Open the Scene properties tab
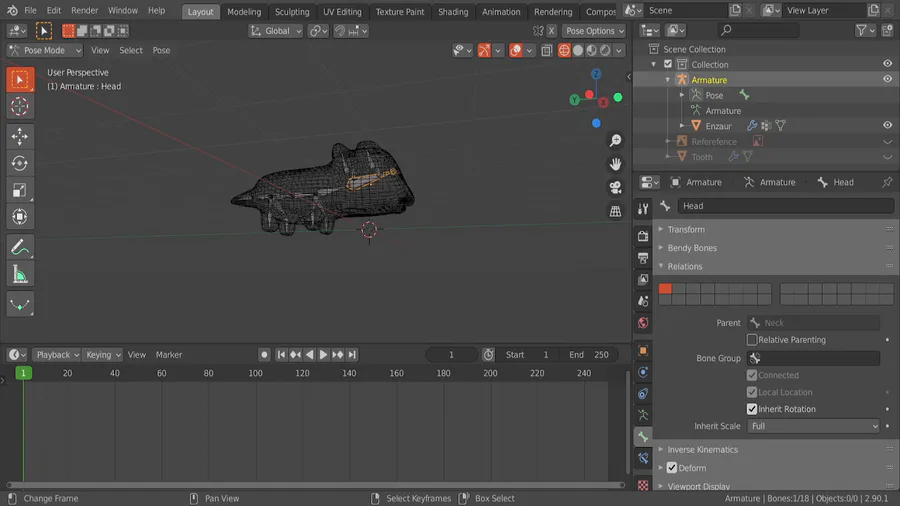Viewport: 900px width, 506px height. [x=643, y=301]
